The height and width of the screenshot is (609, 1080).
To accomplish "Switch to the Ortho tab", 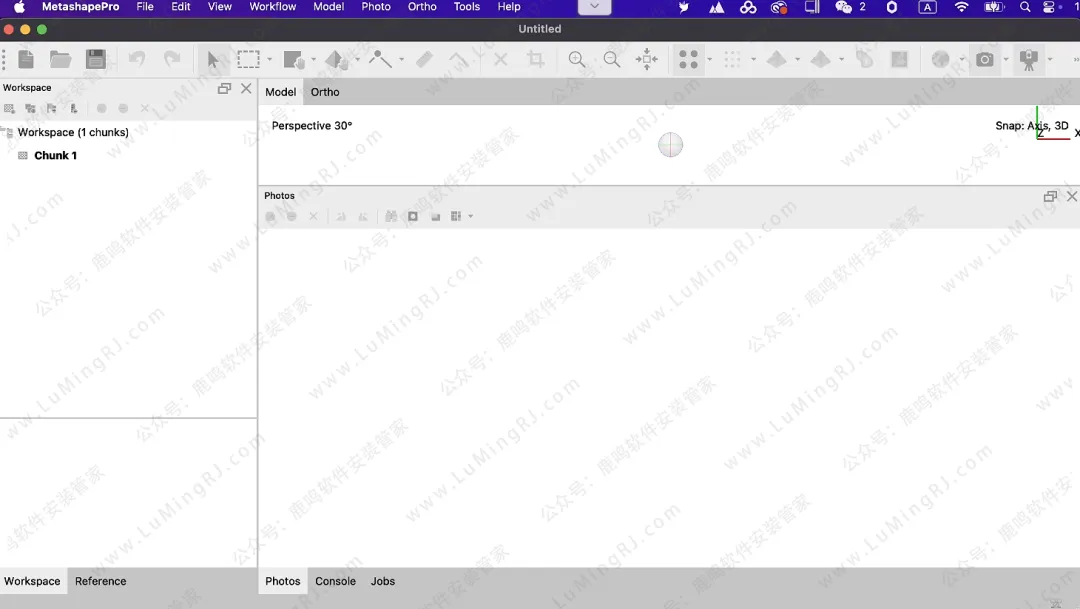I will coord(325,92).
